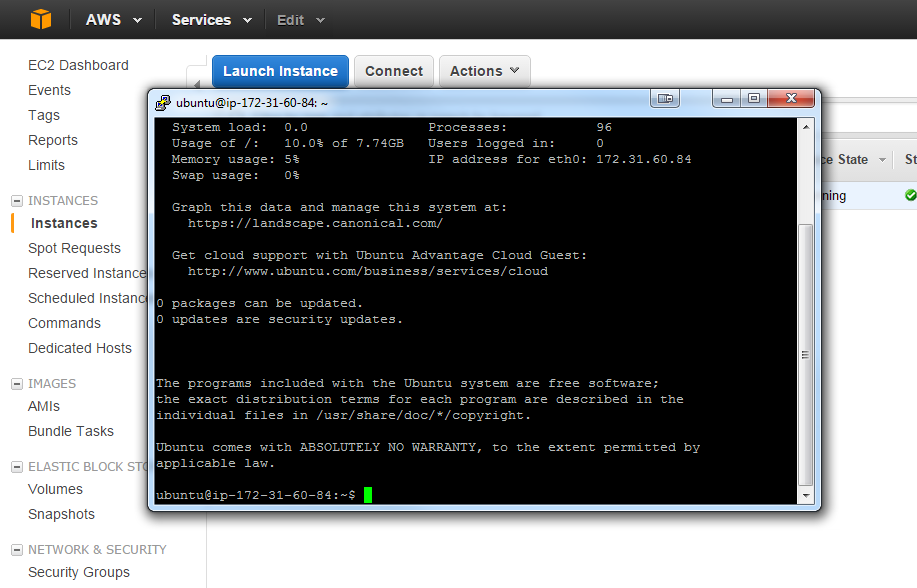Click the Instance State column filter arrow
Screen dimensions: 917x588
coord(882,160)
